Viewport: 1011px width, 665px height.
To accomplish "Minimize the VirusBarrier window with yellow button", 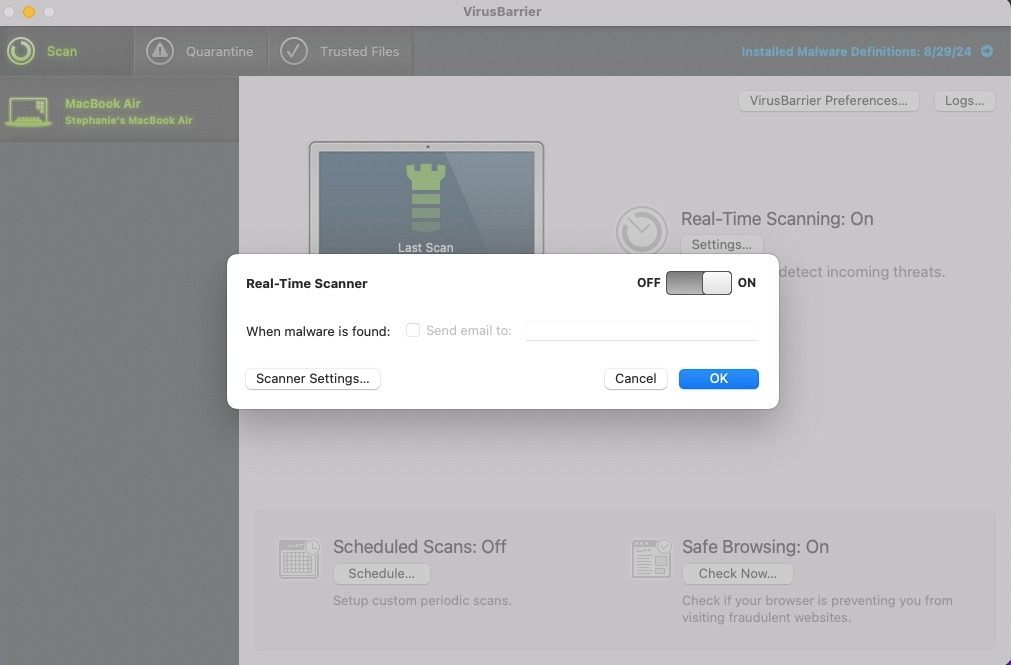I will (28, 12).
